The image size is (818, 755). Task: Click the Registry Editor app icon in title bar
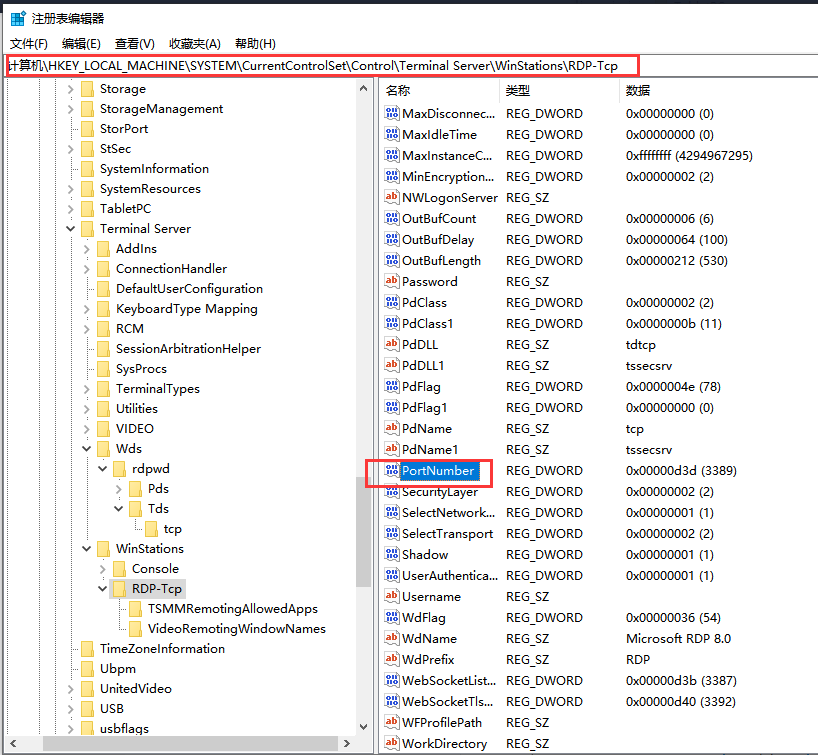pyautogui.click(x=18, y=19)
